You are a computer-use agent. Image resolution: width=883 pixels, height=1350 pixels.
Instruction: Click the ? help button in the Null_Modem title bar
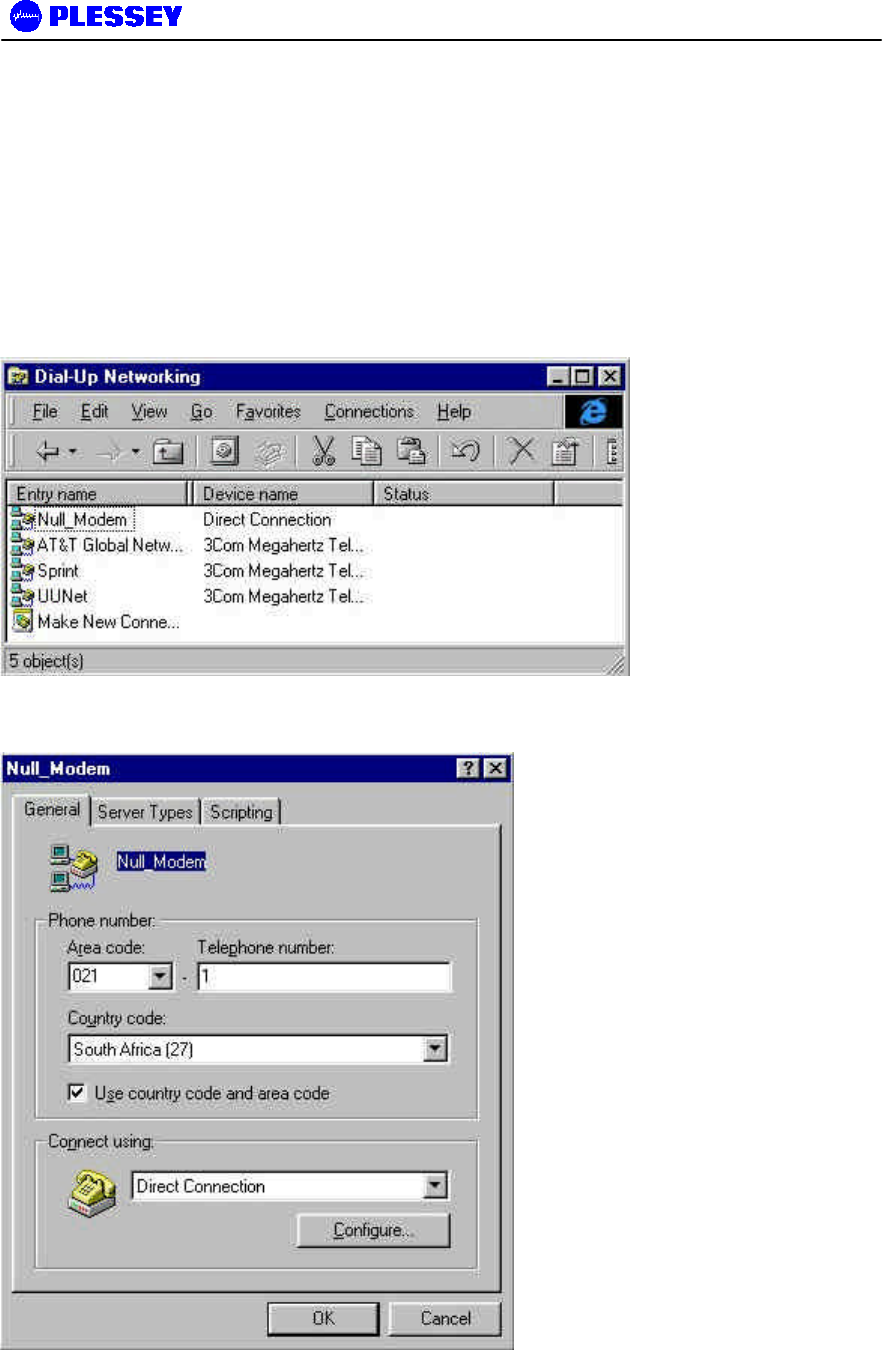tap(467, 768)
